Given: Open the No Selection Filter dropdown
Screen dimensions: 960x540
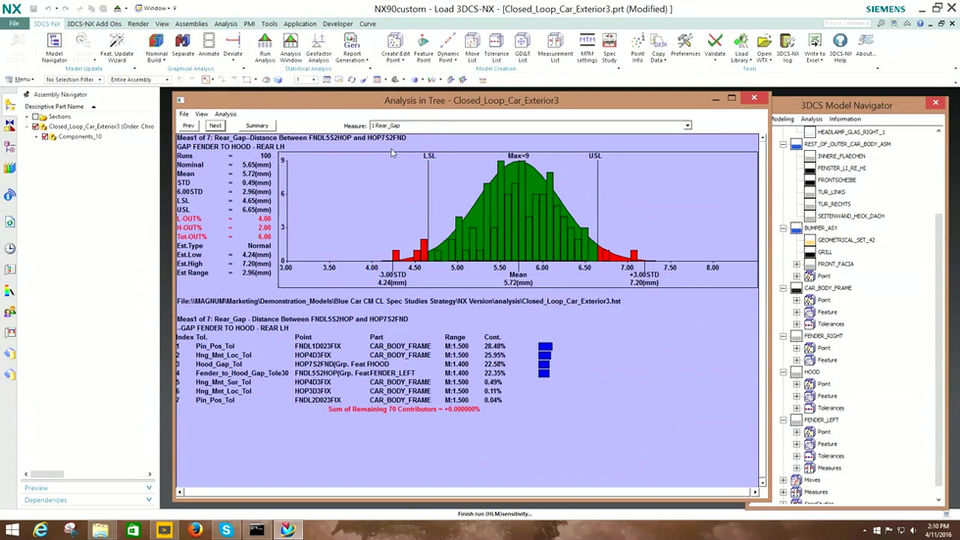Looking at the screenshot, I should 73,80.
